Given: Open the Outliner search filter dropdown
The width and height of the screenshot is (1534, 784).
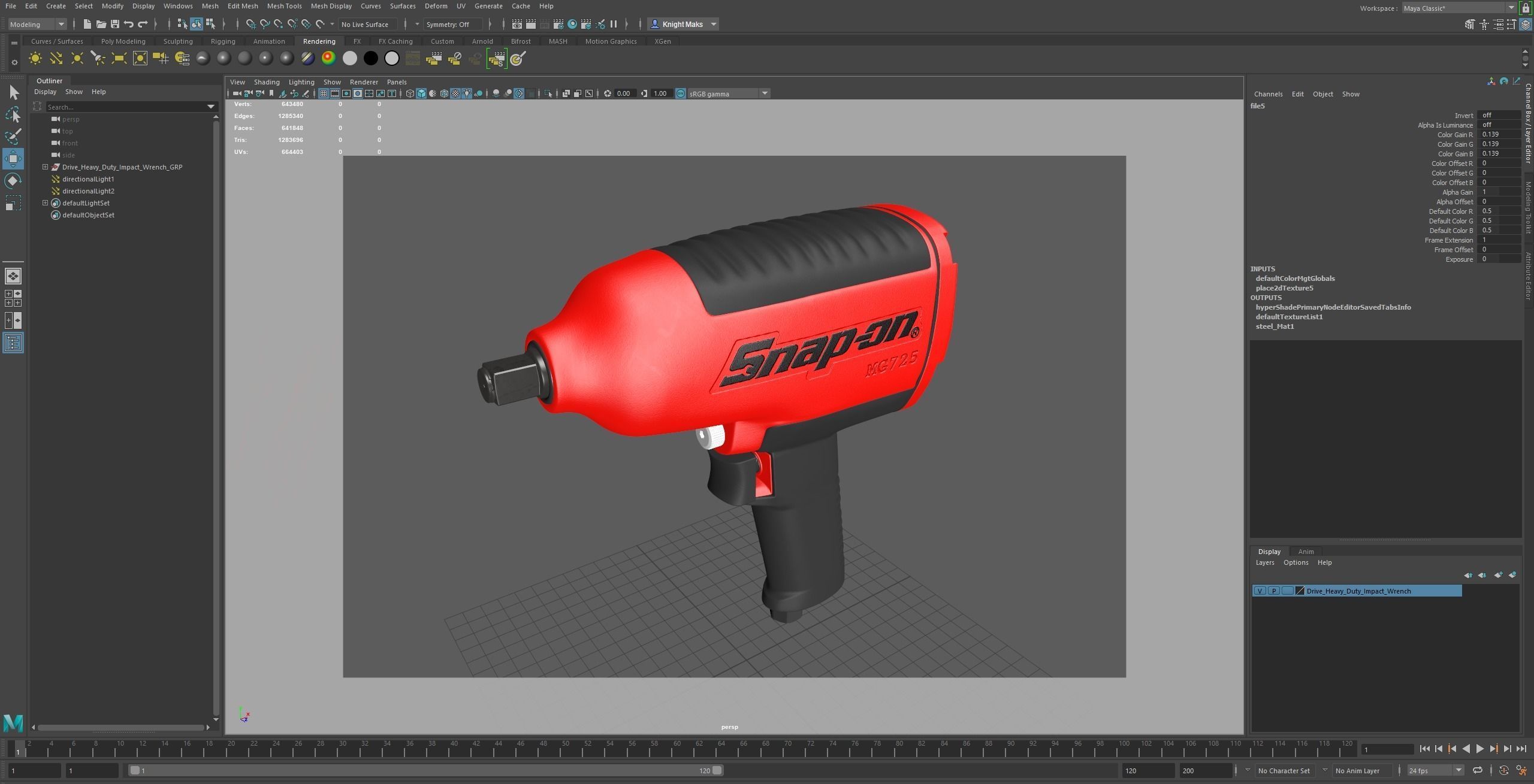Looking at the screenshot, I should click(x=211, y=107).
